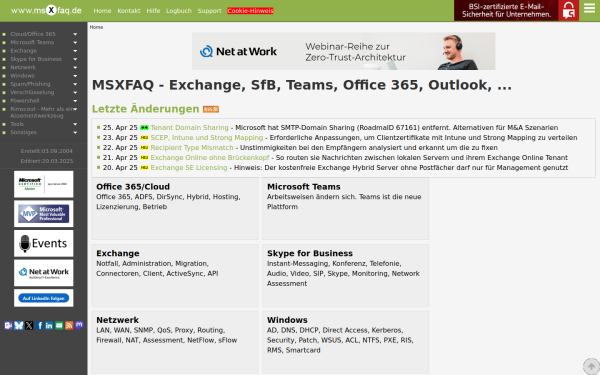
Task: Open Kontakt in the top navigation
Action: (x=129, y=11)
